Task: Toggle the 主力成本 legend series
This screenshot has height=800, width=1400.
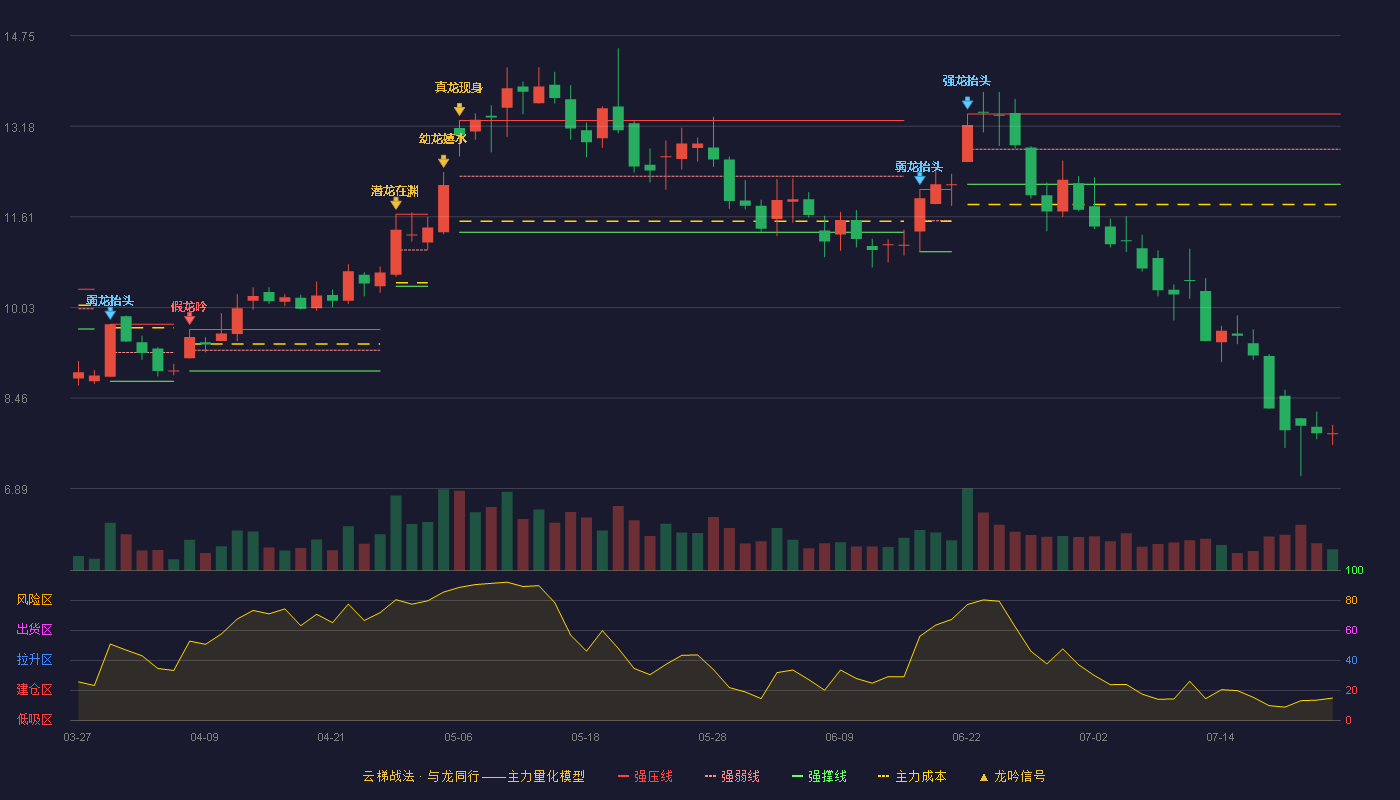Action: pyautogui.click(x=911, y=776)
